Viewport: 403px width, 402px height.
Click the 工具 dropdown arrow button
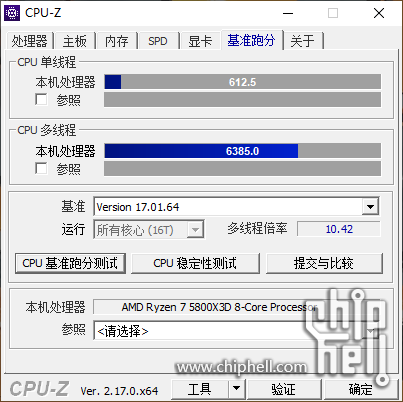point(236,388)
